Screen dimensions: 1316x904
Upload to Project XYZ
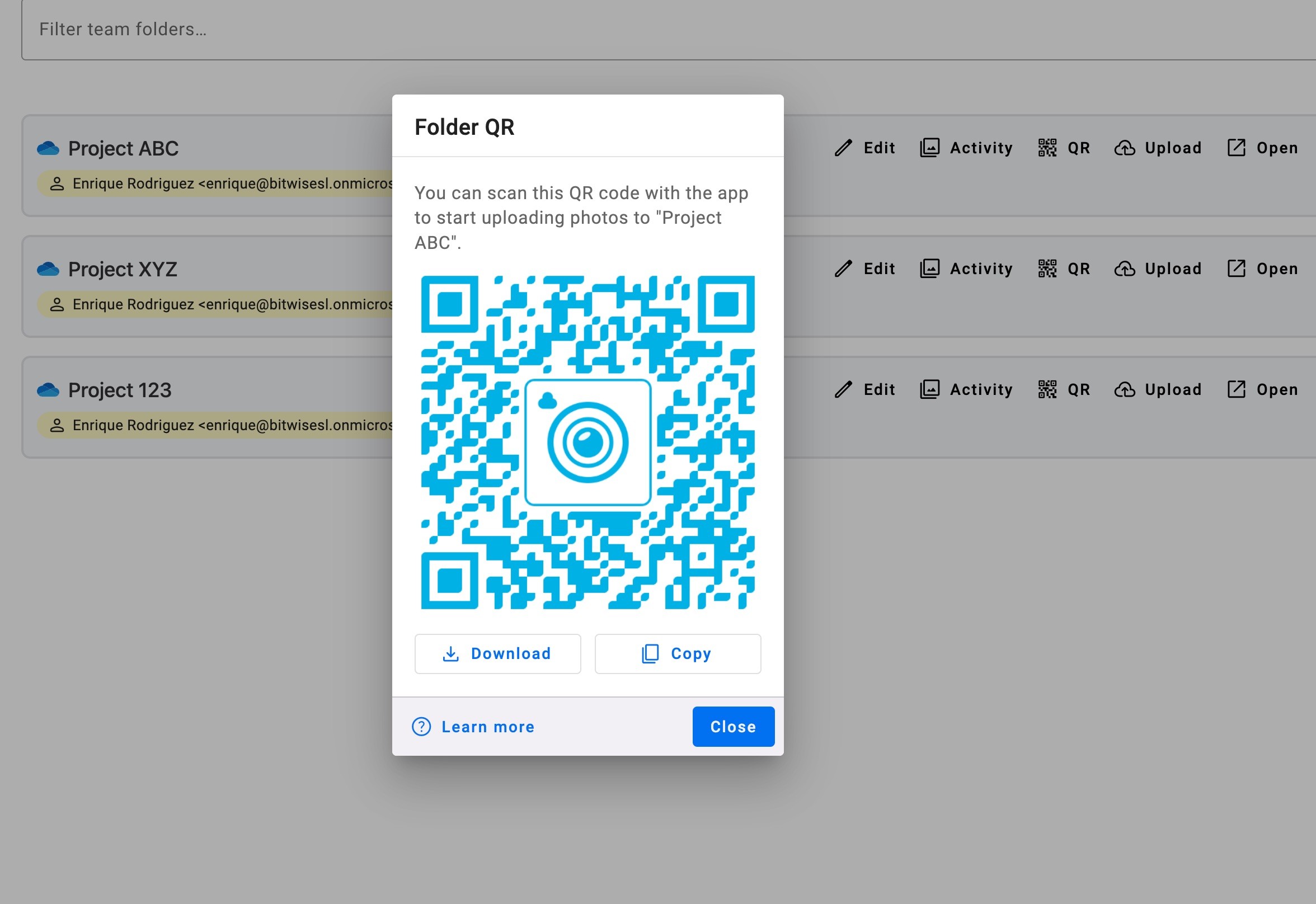(x=1158, y=269)
